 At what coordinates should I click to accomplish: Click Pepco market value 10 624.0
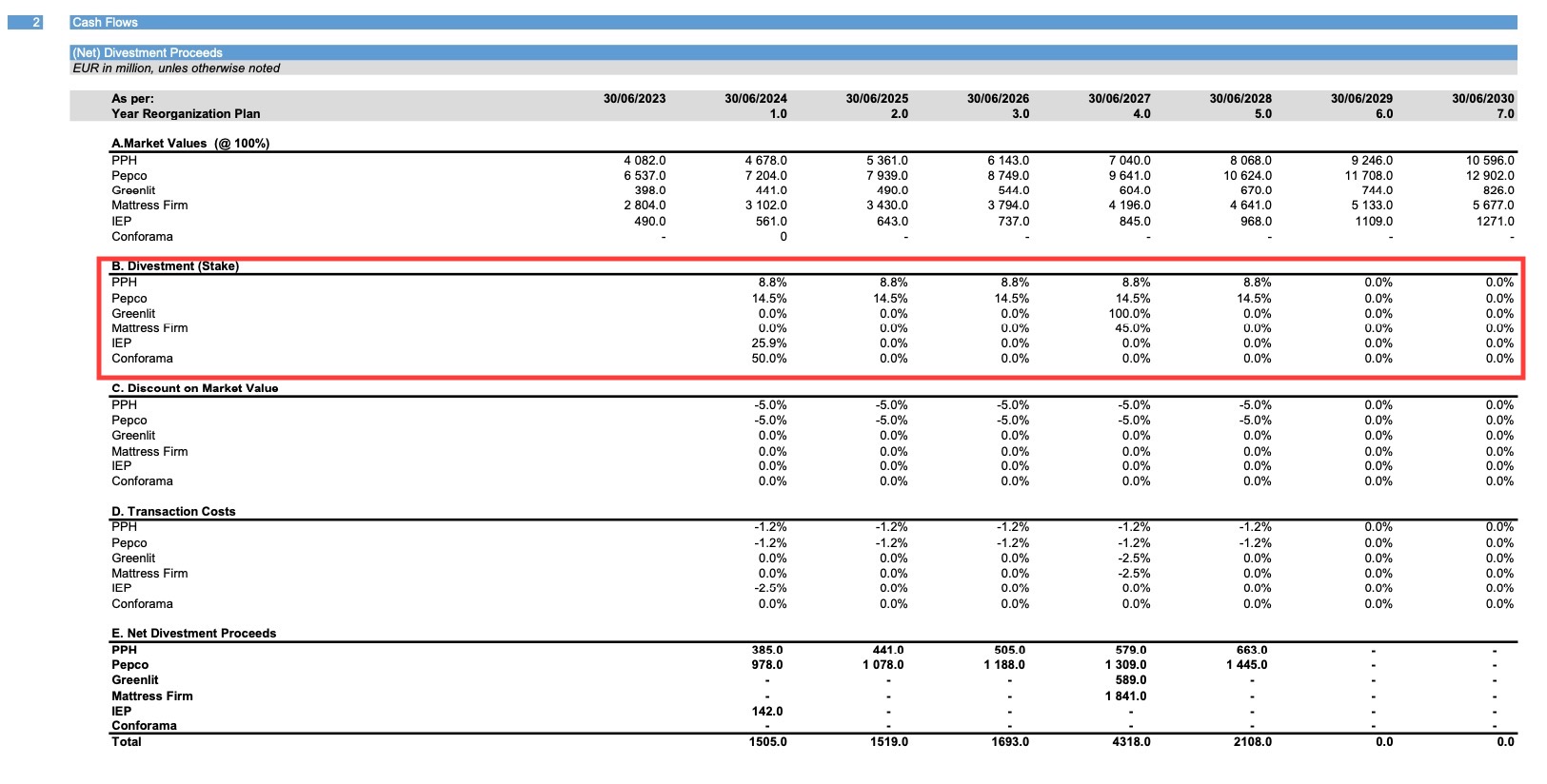[x=1247, y=176]
